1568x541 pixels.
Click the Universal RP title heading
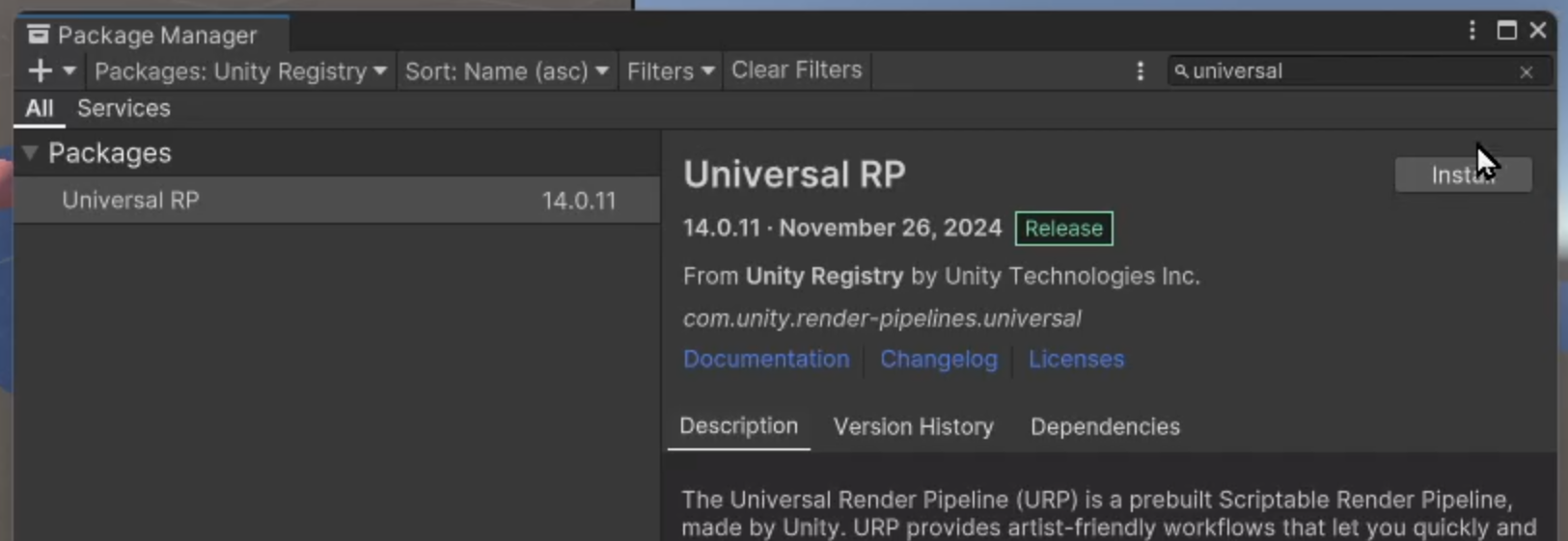(794, 175)
